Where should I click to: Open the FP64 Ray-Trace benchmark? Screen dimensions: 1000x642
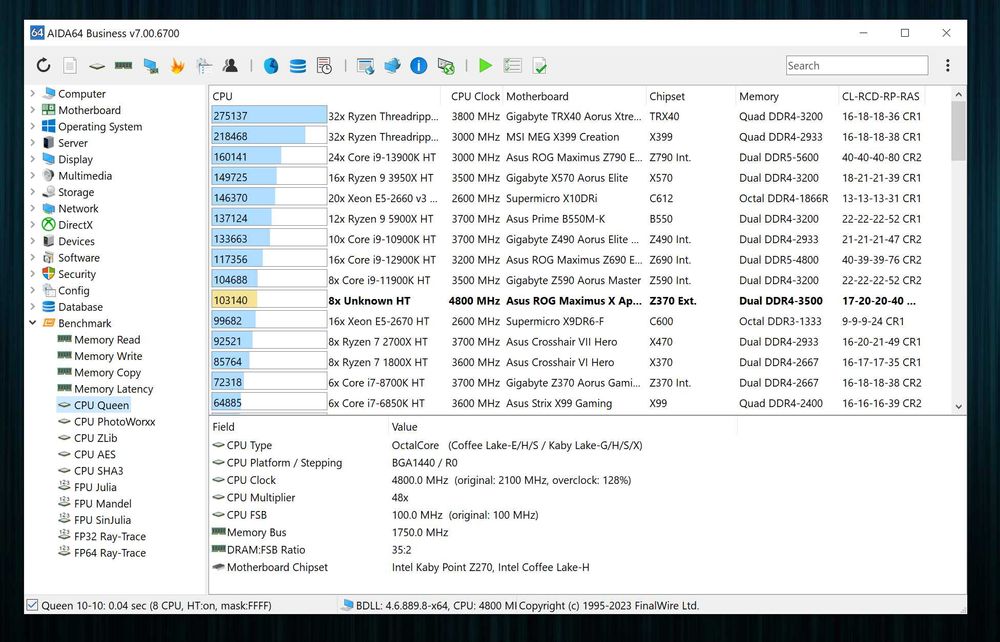[x=110, y=553]
